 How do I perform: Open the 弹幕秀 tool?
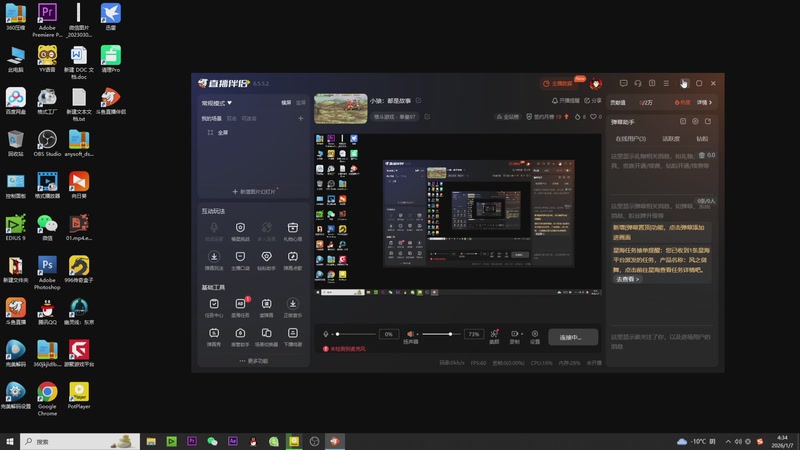(214, 337)
